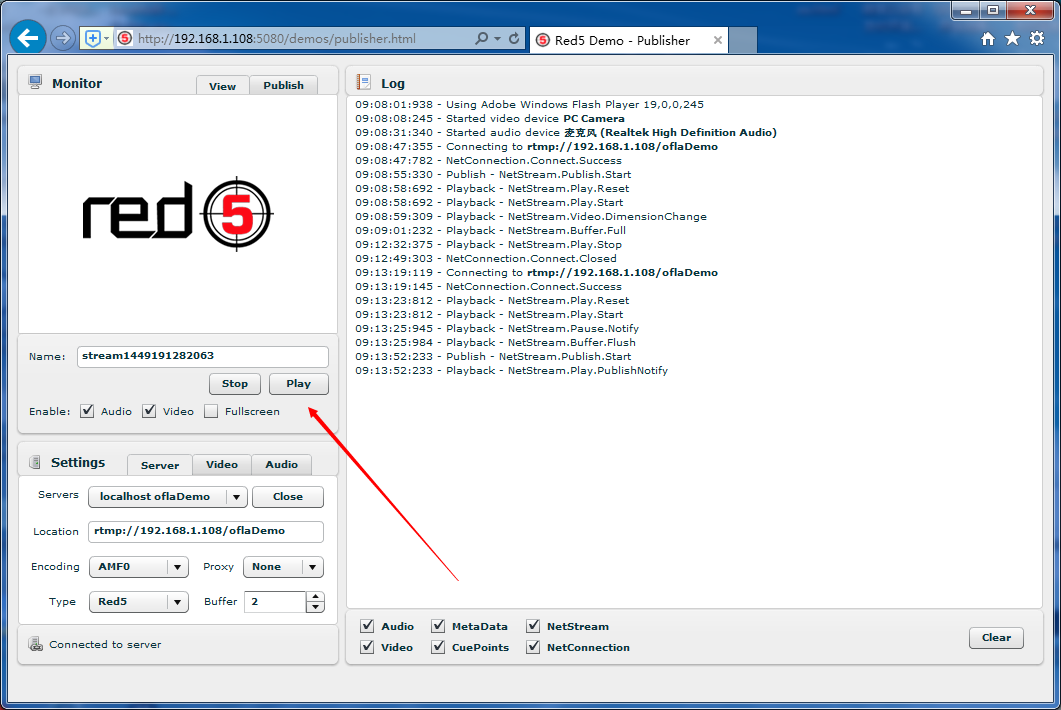
Task: Click the Play button
Action: tap(298, 384)
